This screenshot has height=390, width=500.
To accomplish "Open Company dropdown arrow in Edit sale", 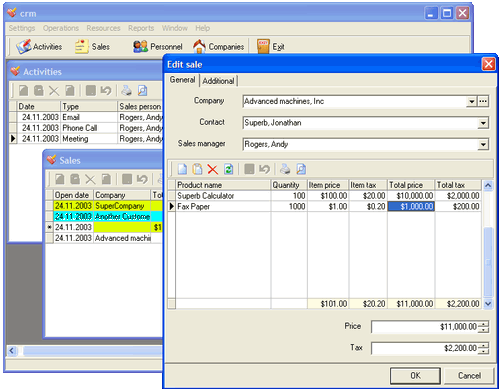I will tap(471, 101).
